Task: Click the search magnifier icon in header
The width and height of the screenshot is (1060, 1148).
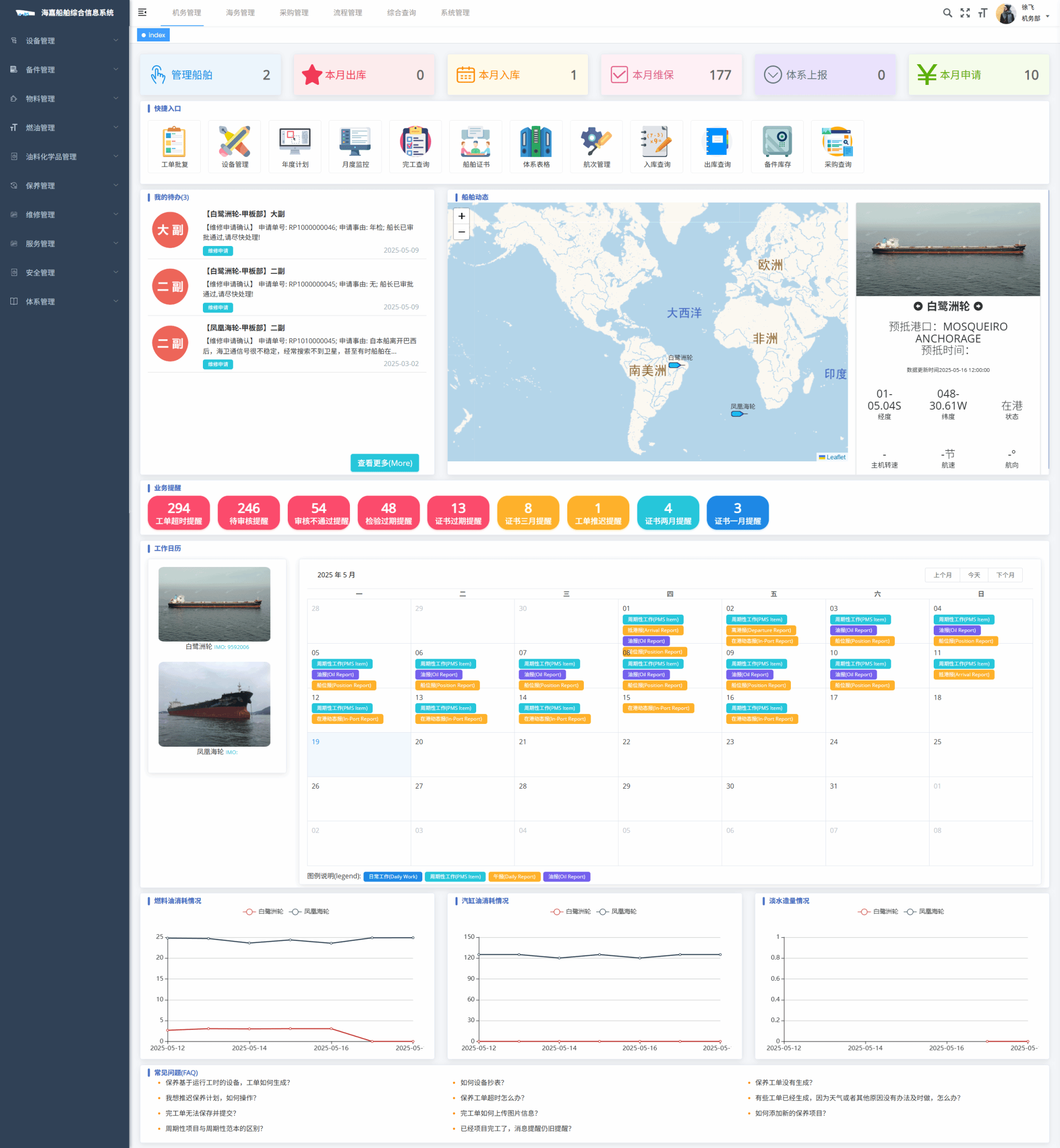Action: 947,12
